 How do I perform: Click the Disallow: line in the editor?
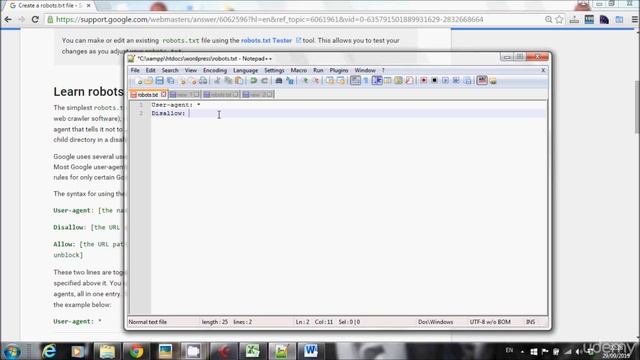coord(168,113)
